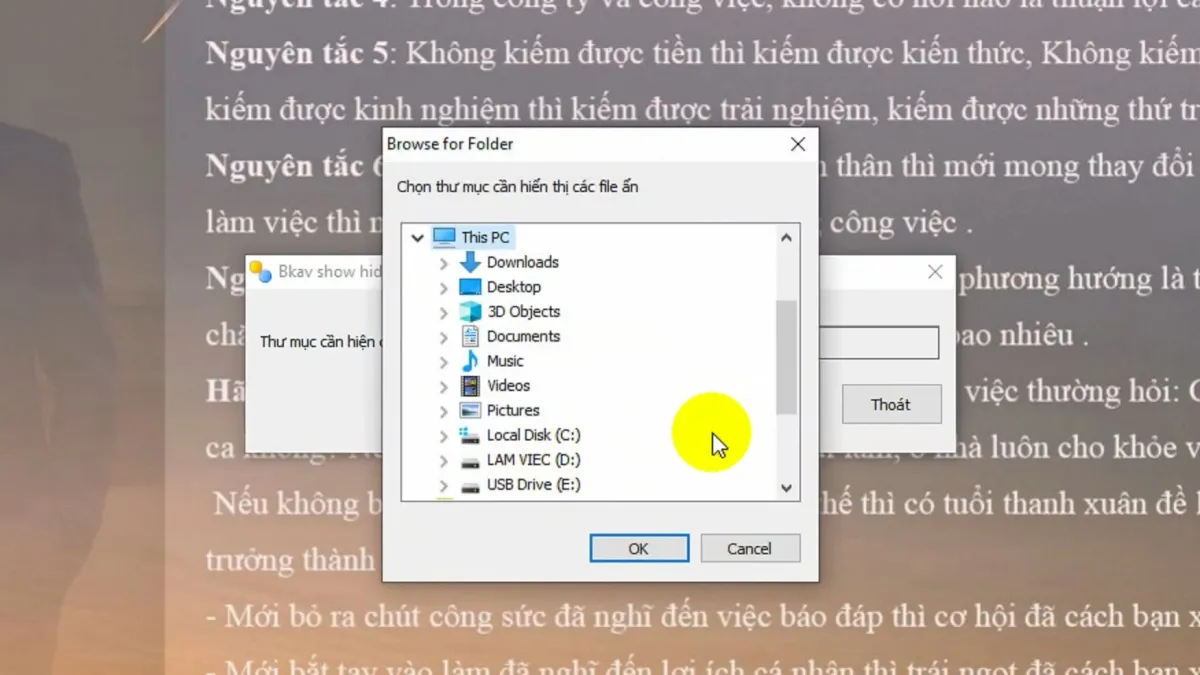
Task: Click the Desktop icon in the tree
Action: pyautogui.click(x=471, y=287)
